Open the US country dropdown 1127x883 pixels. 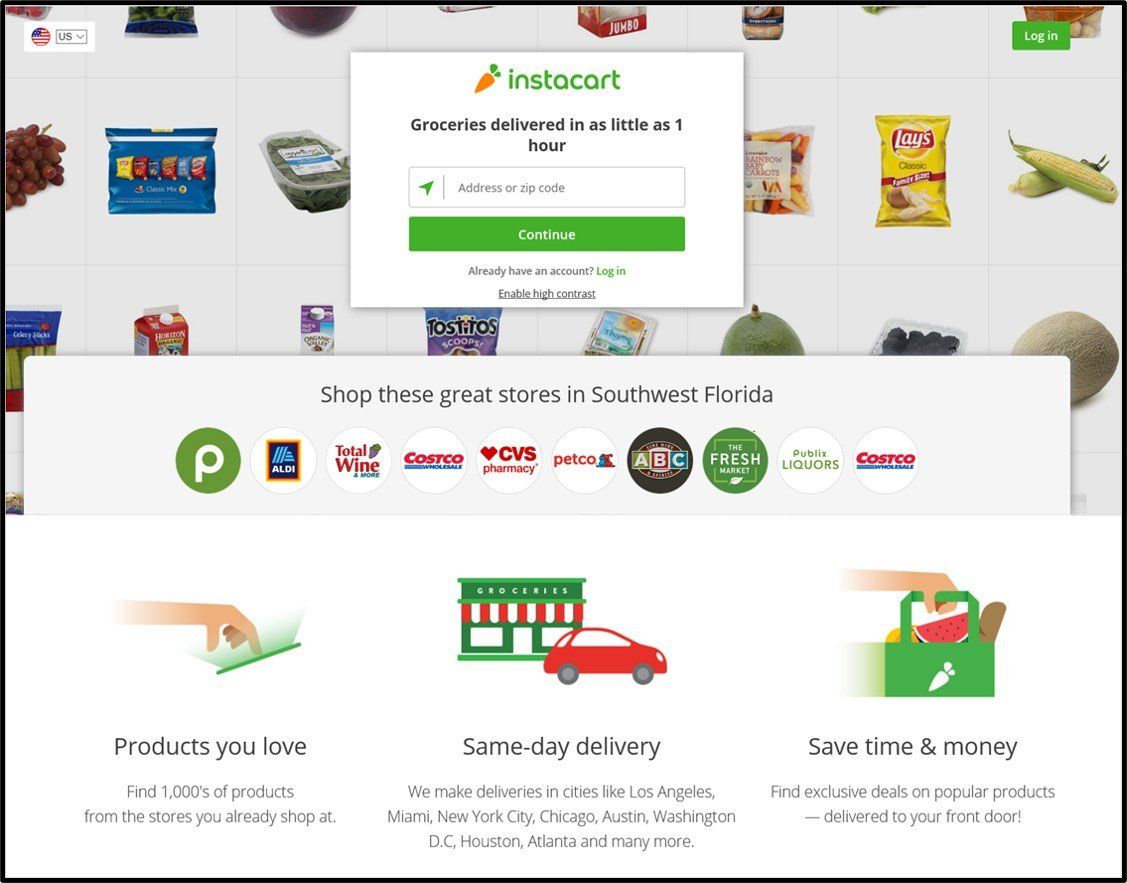point(71,37)
